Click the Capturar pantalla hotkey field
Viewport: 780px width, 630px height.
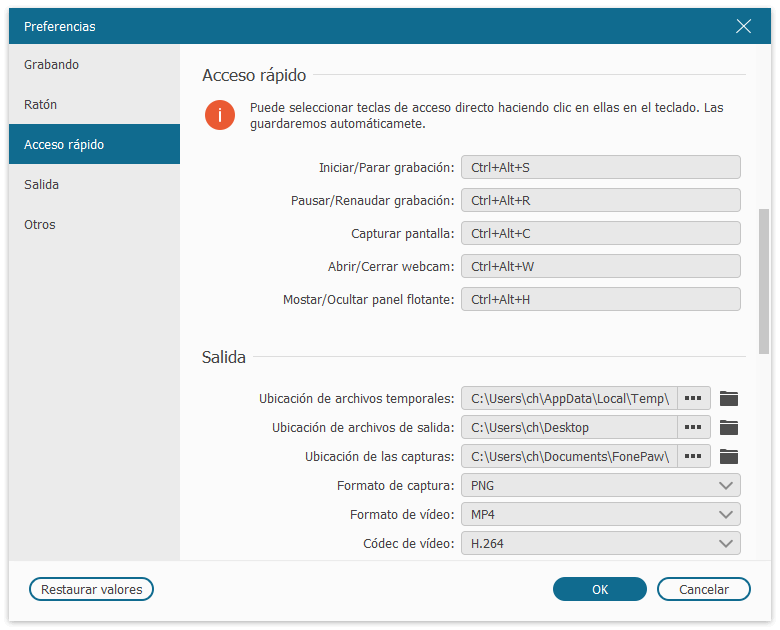coord(600,233)
